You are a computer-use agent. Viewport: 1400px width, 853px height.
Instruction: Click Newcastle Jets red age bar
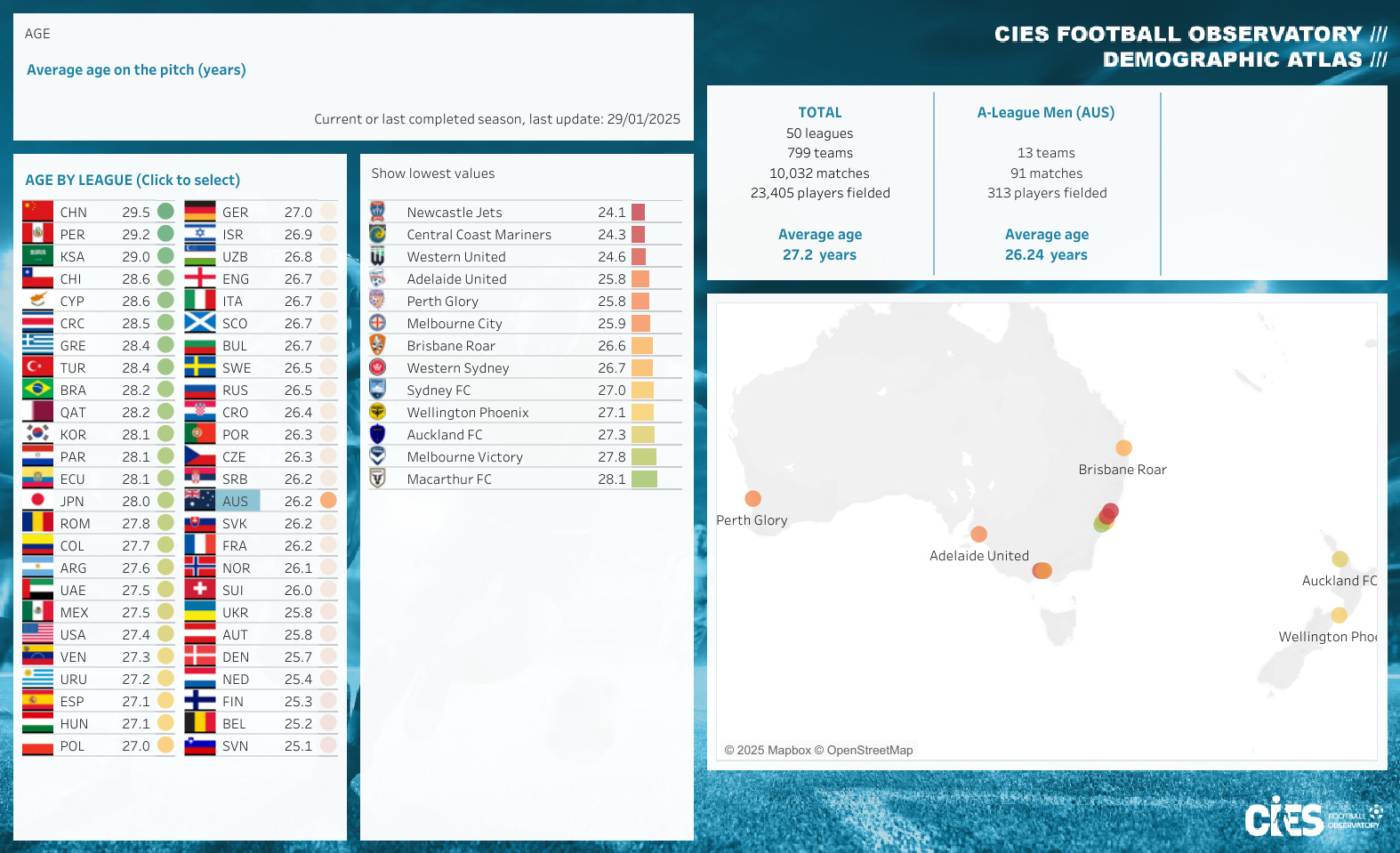(638, 212)
